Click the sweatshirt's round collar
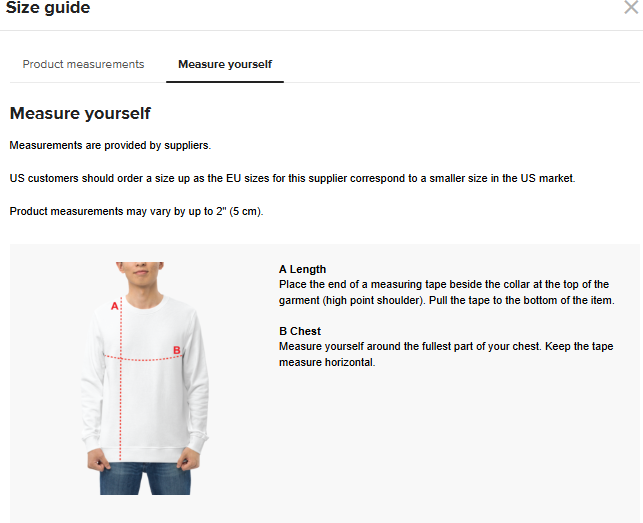This screenshot has height=523, width=643. 144,302
